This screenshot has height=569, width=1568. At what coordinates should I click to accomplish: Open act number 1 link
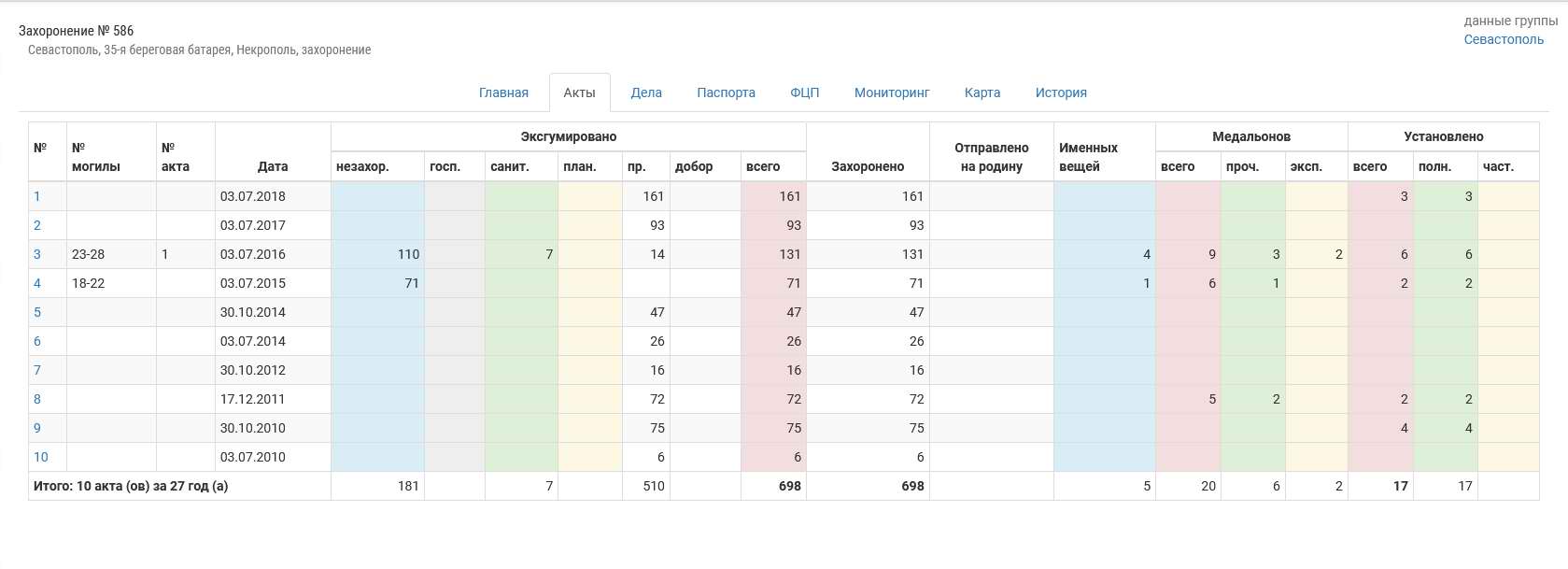(37, 196)
